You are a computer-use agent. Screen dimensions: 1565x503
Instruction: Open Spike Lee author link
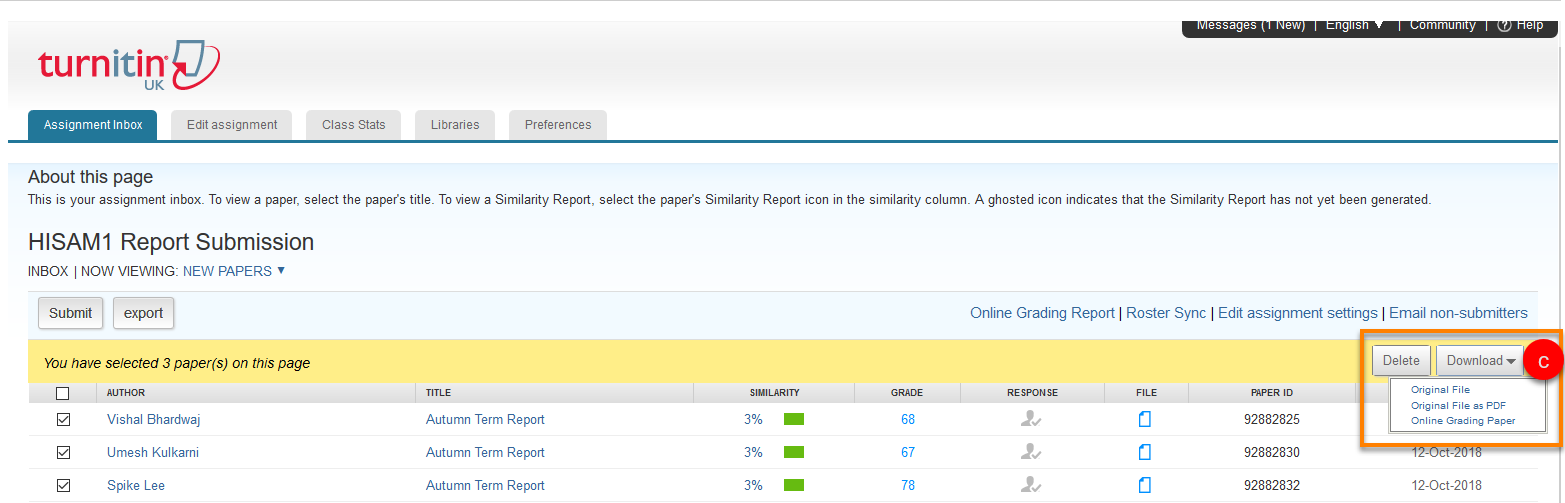coord(136,485)
